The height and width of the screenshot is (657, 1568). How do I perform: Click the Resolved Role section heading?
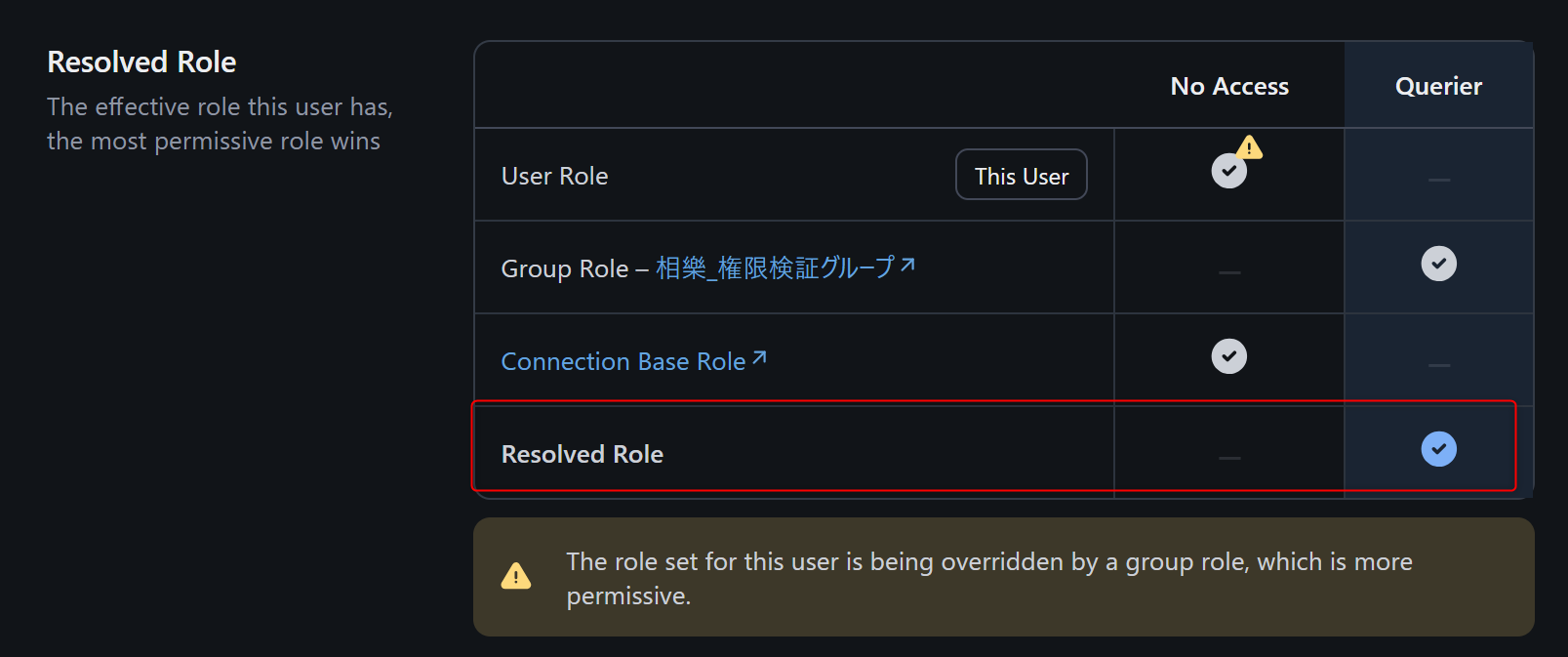click(x=141, y=62)
